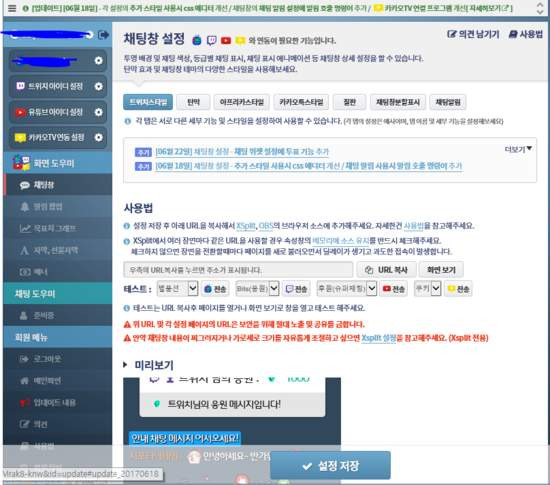Select the 탄막 tab
The width and height of the screenshot is (550, 485).
pyautogui.click(x=193, y=102)
